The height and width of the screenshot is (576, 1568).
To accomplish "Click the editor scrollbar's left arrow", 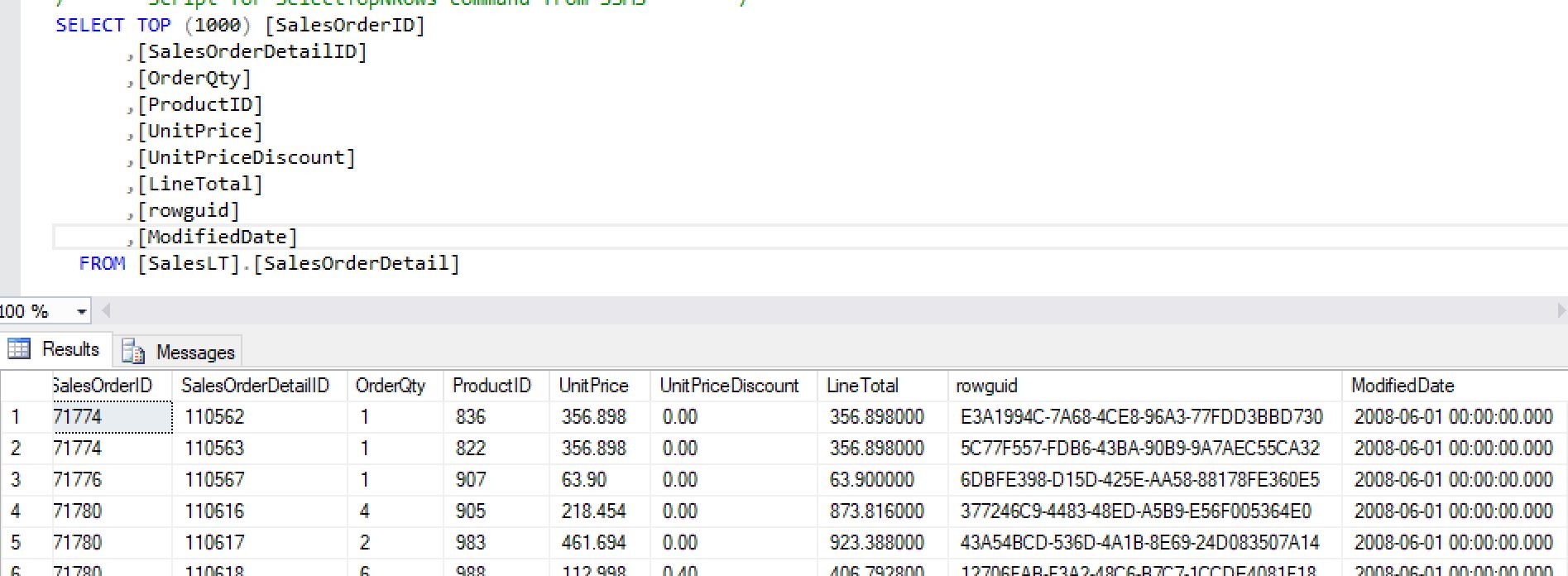I will point(106,311).
